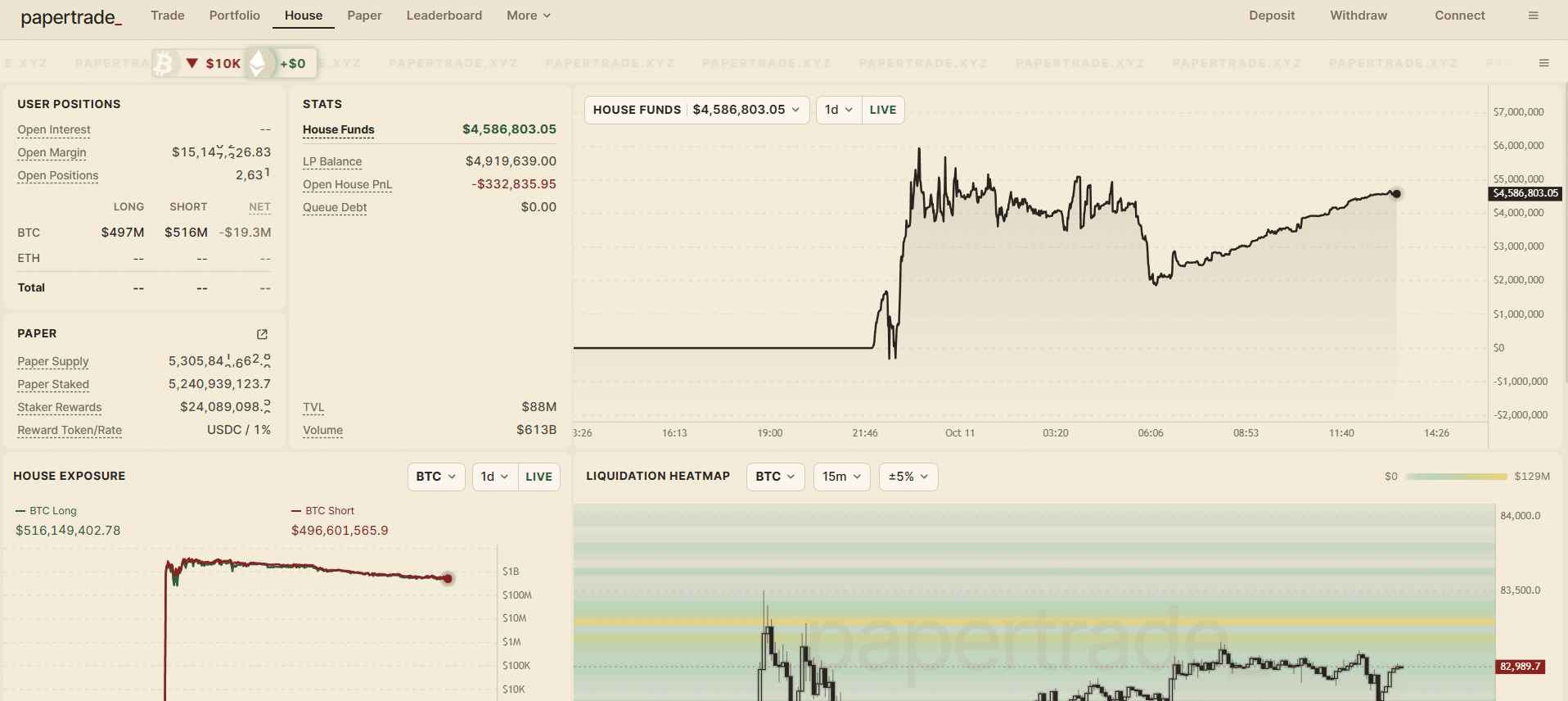Click the Queue Debt label
1568x701 pixels.
(335, 207)
